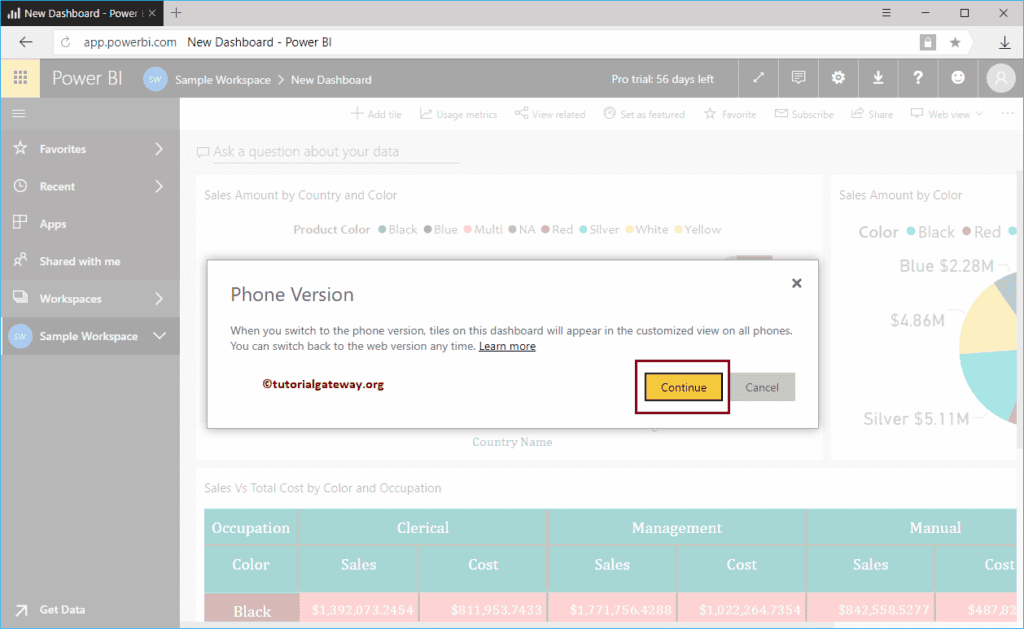Open the user profile avatar
The width and height of the screenshot is (1024, 629).
1000,78
